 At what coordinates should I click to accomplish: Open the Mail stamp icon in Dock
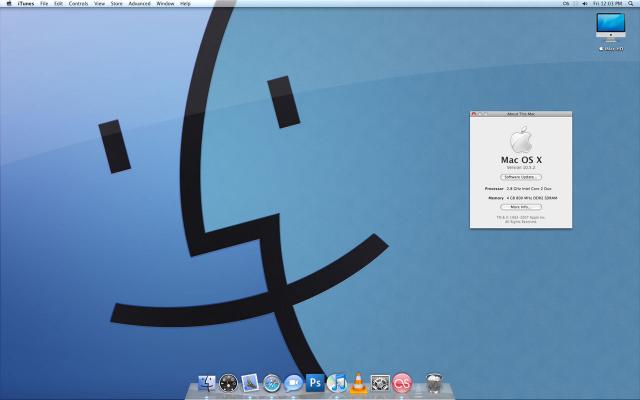tap(250, 383)
